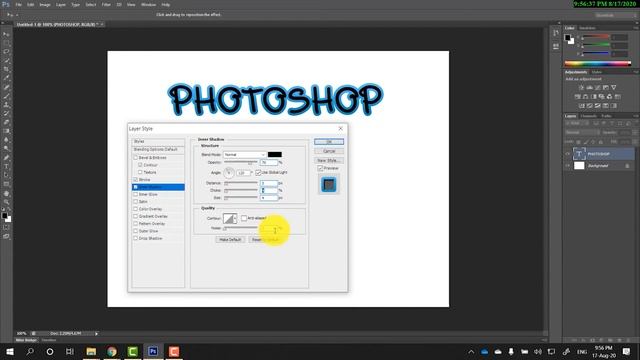
Task: Select the Brush tool
Action: 6,96
